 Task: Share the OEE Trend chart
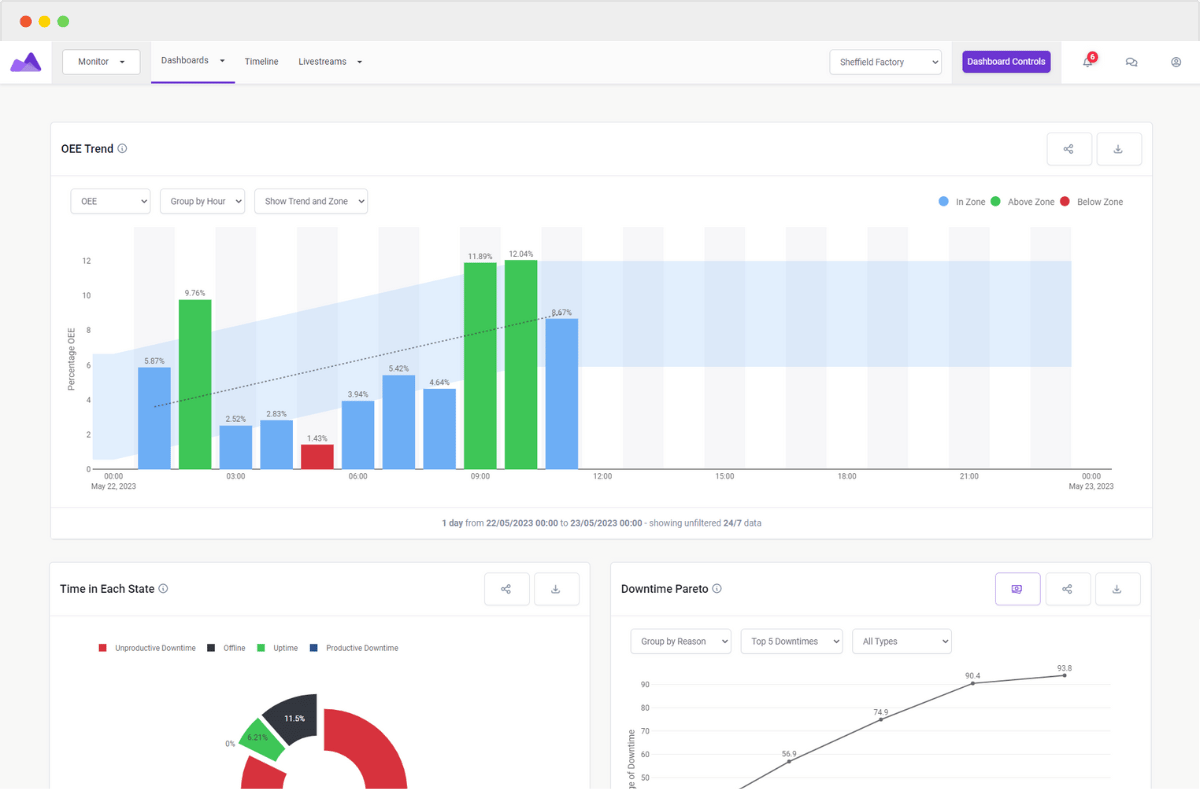(x=1069, y=149)
